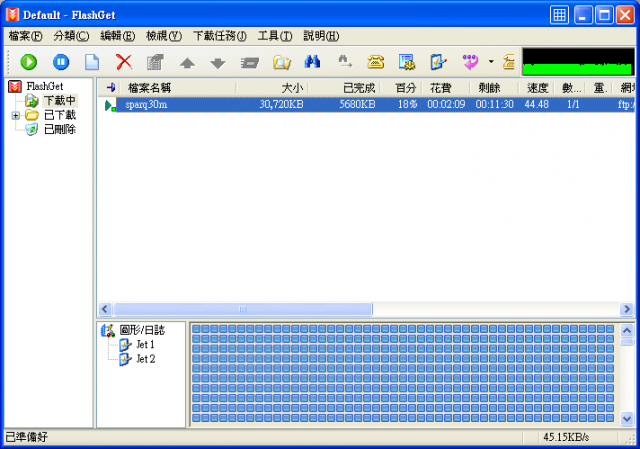Click block graph scrollbar up arrow

pos(627,330)
